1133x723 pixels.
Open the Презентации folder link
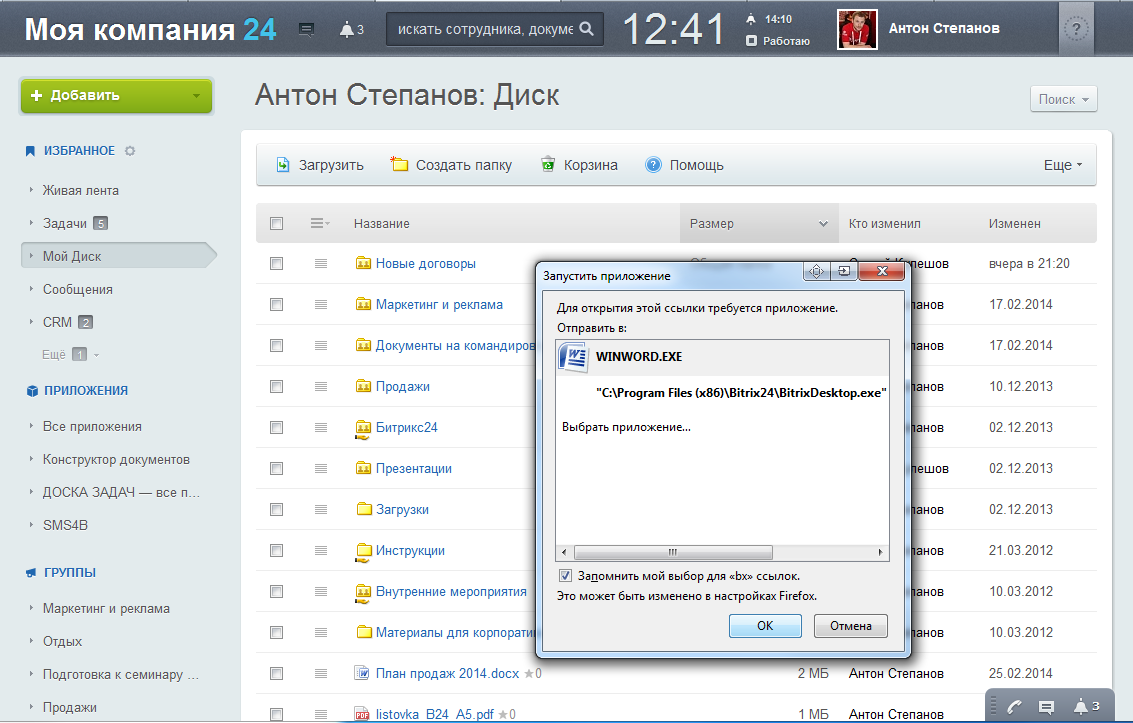413,469
